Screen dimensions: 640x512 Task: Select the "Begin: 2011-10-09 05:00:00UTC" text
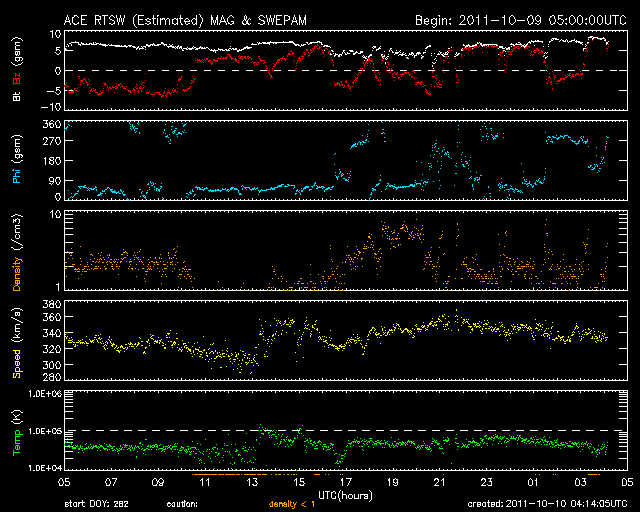click(521, 20)
